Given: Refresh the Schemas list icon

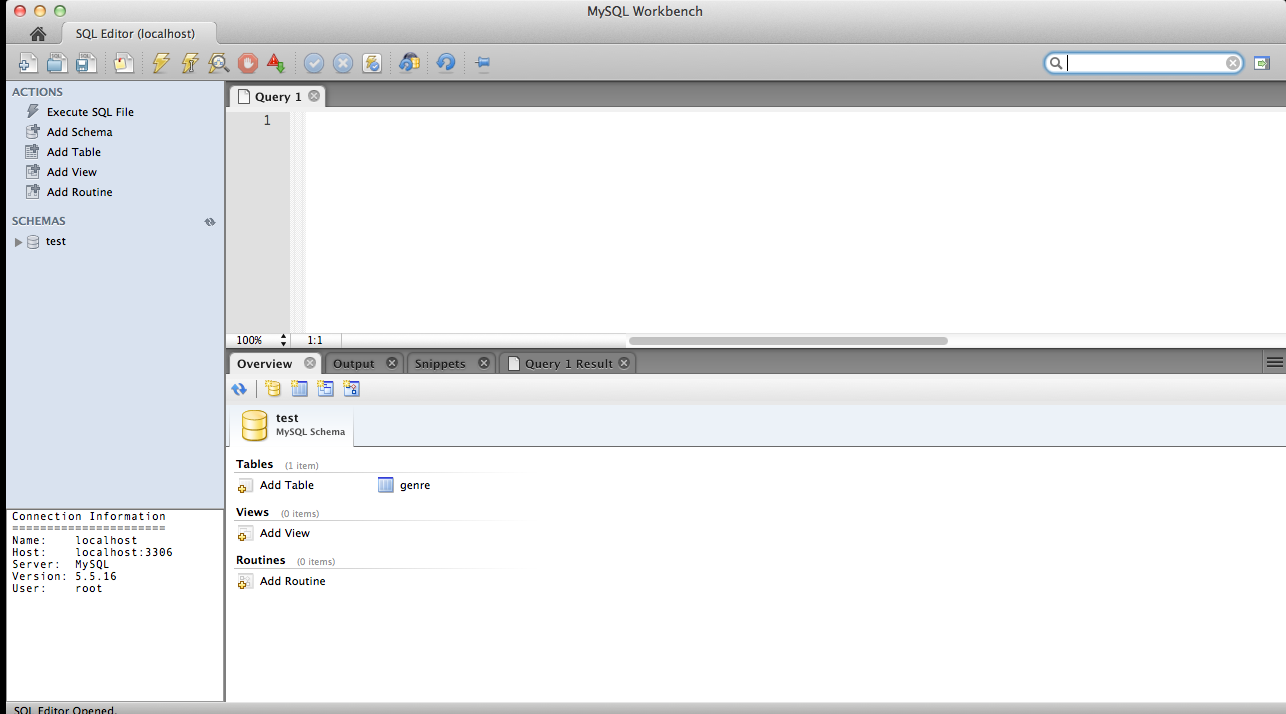Looking at the screenshot, I should (210, 222).
